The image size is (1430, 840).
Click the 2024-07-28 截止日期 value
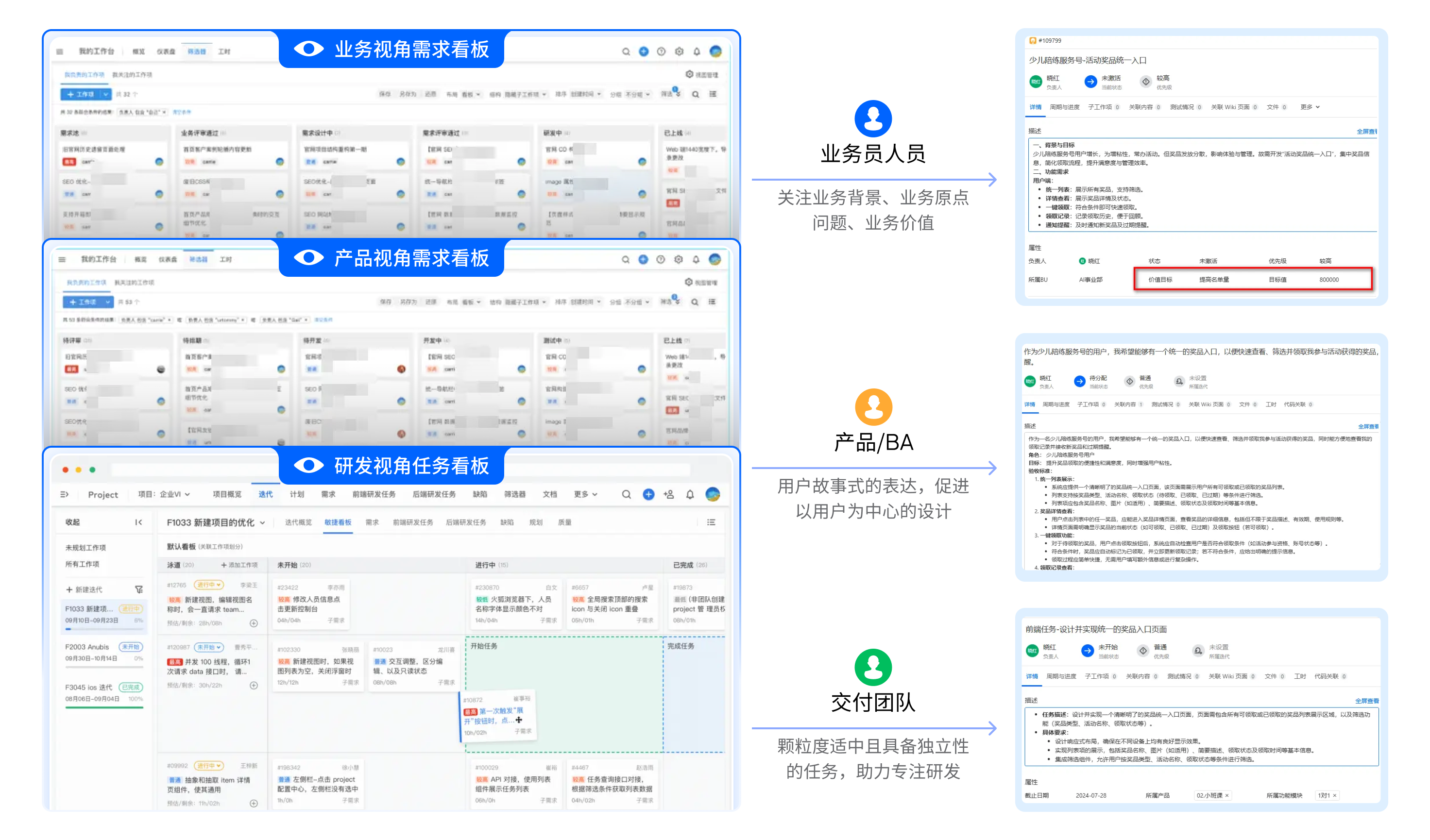pyautogui.click(x=1090, y=795)
